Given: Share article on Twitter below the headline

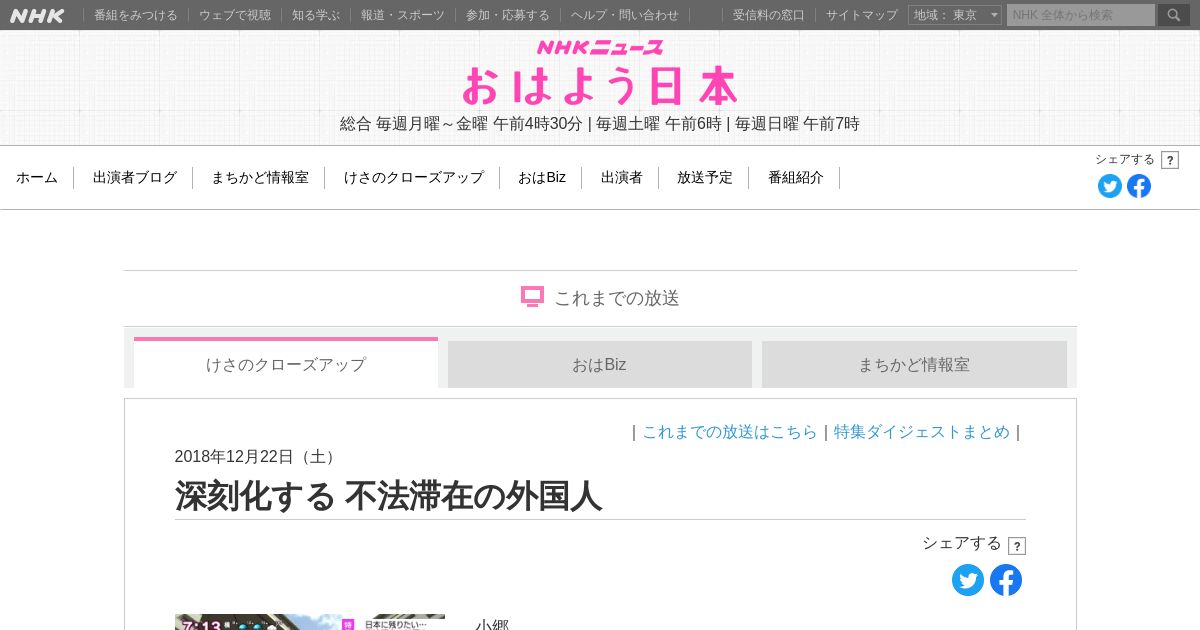Looking at the screenshot, I should (x=968, y=580).
